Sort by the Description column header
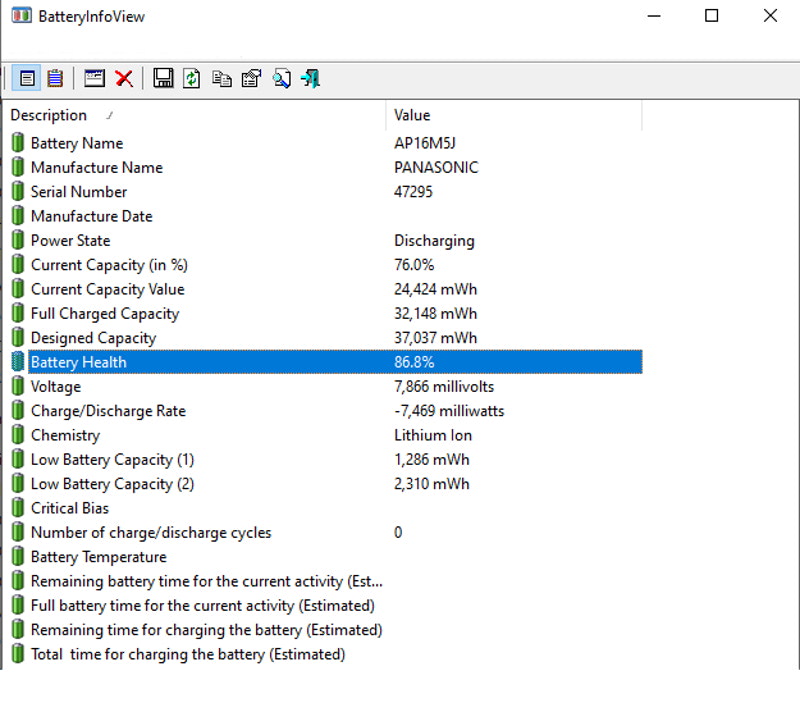The height and width of the screenshot is (703, 800). pos(49,115)
